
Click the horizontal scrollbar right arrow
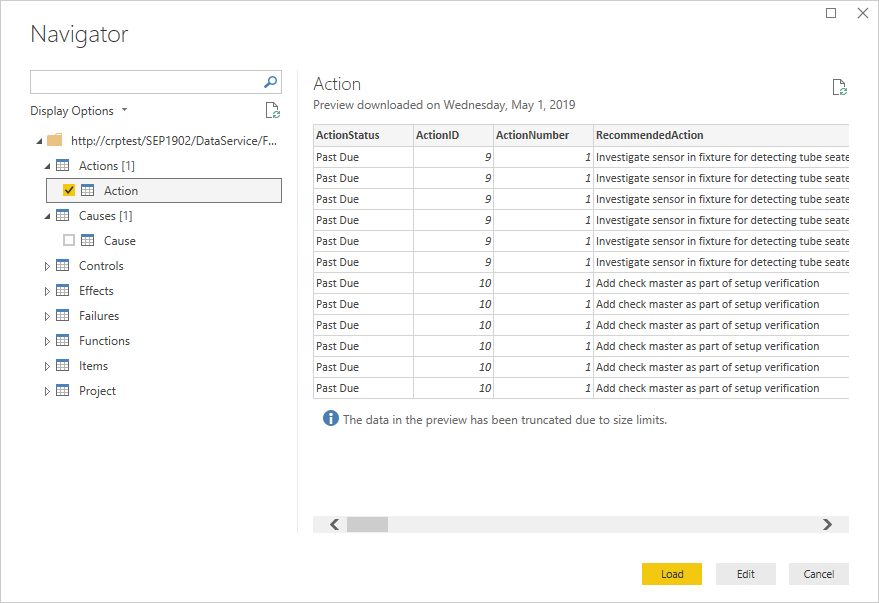827,524
